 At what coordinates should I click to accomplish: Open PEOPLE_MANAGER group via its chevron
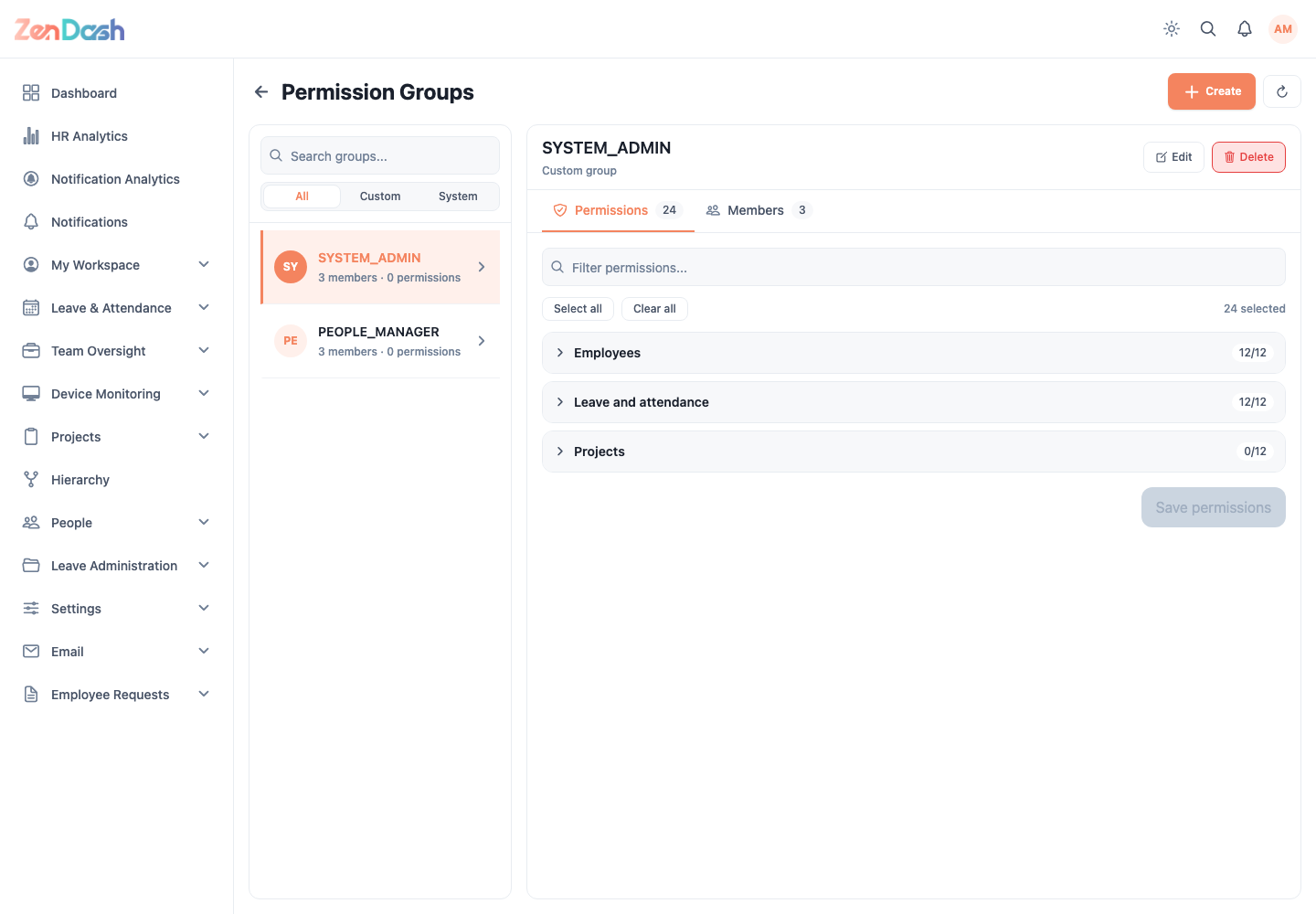pos(482,341)
